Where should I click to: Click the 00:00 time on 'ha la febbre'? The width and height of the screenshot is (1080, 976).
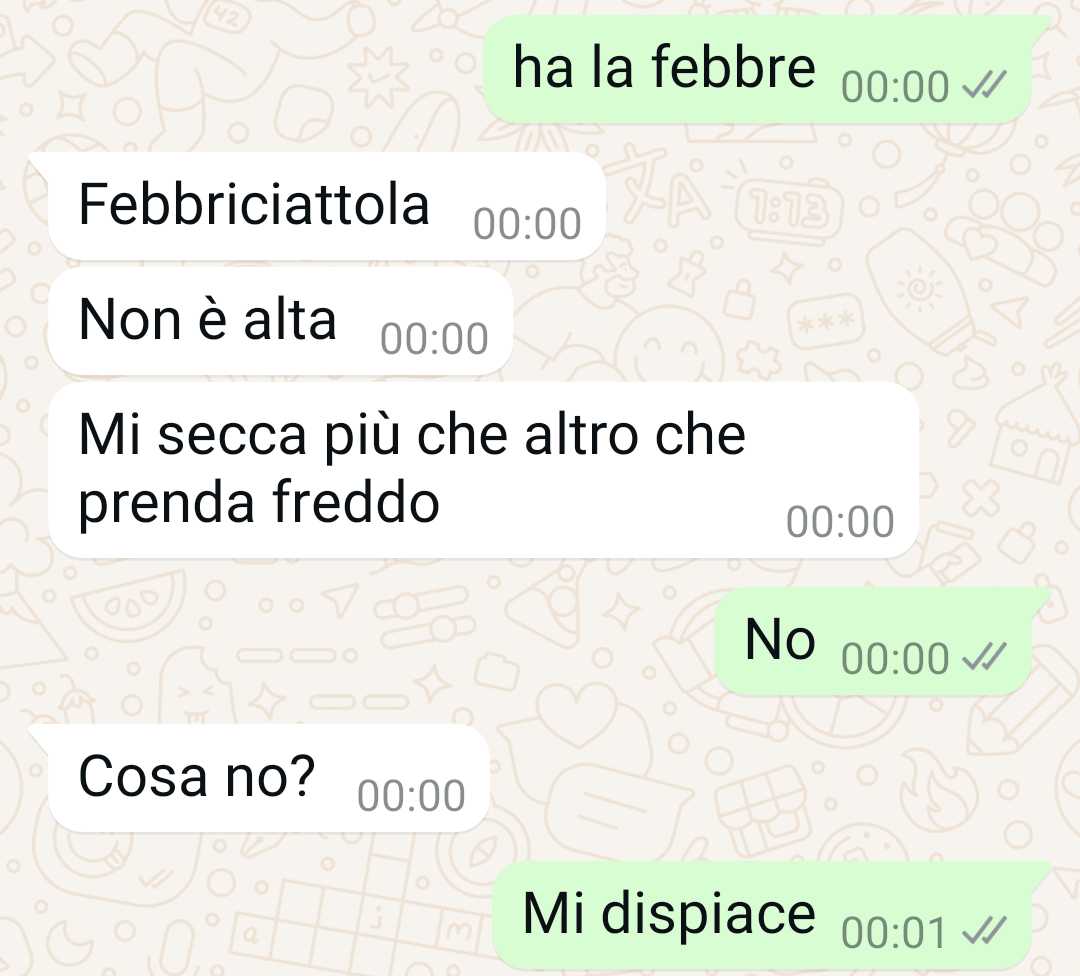coord(895,87)
